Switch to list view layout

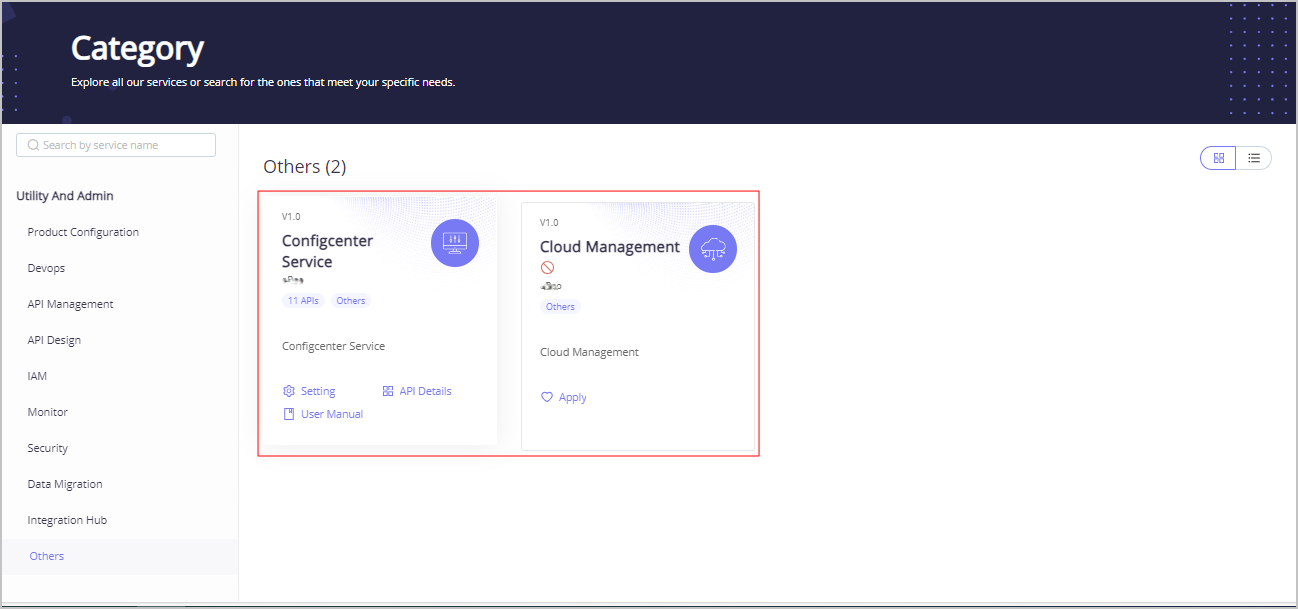point(1254,158)
